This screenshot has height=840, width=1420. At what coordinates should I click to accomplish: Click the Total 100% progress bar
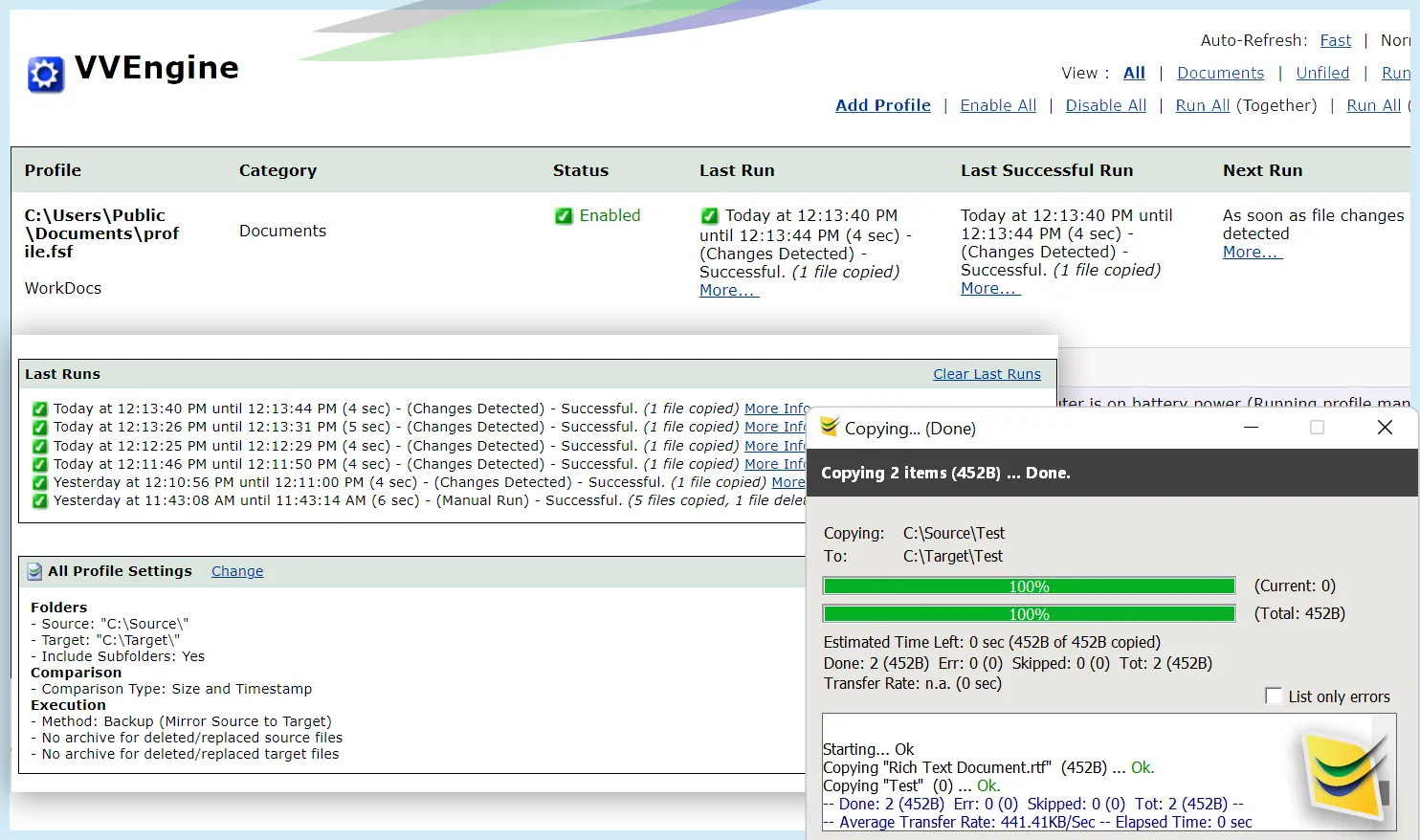coord(1029,614)
